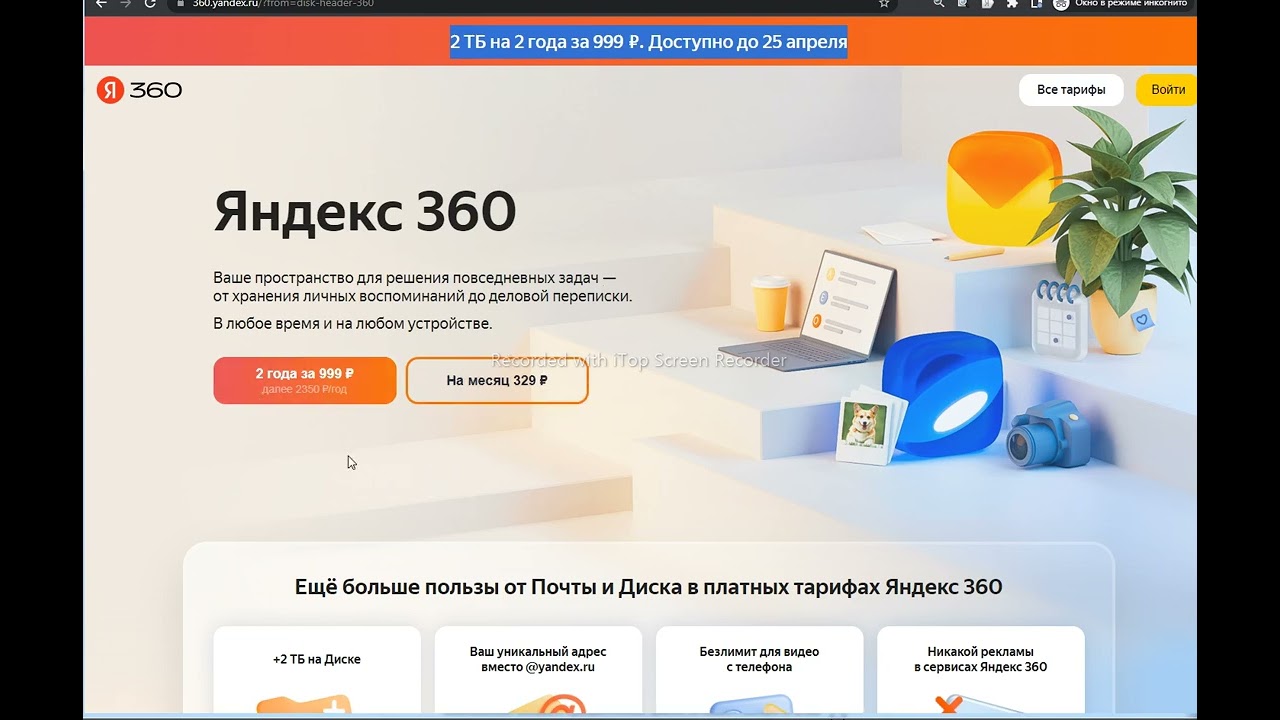Open the Никакой рекламы в сервисах card
Screen dimensions: 1280x720
click(x=980, y=672)
